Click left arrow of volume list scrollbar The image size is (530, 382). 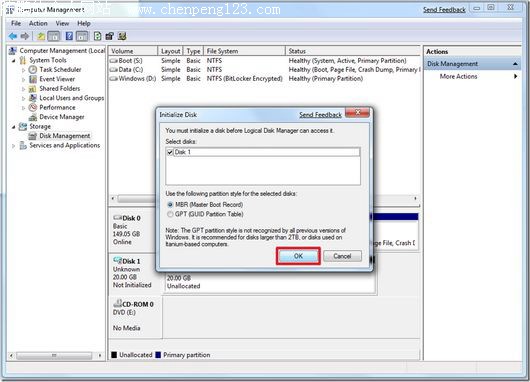[113, 198]
